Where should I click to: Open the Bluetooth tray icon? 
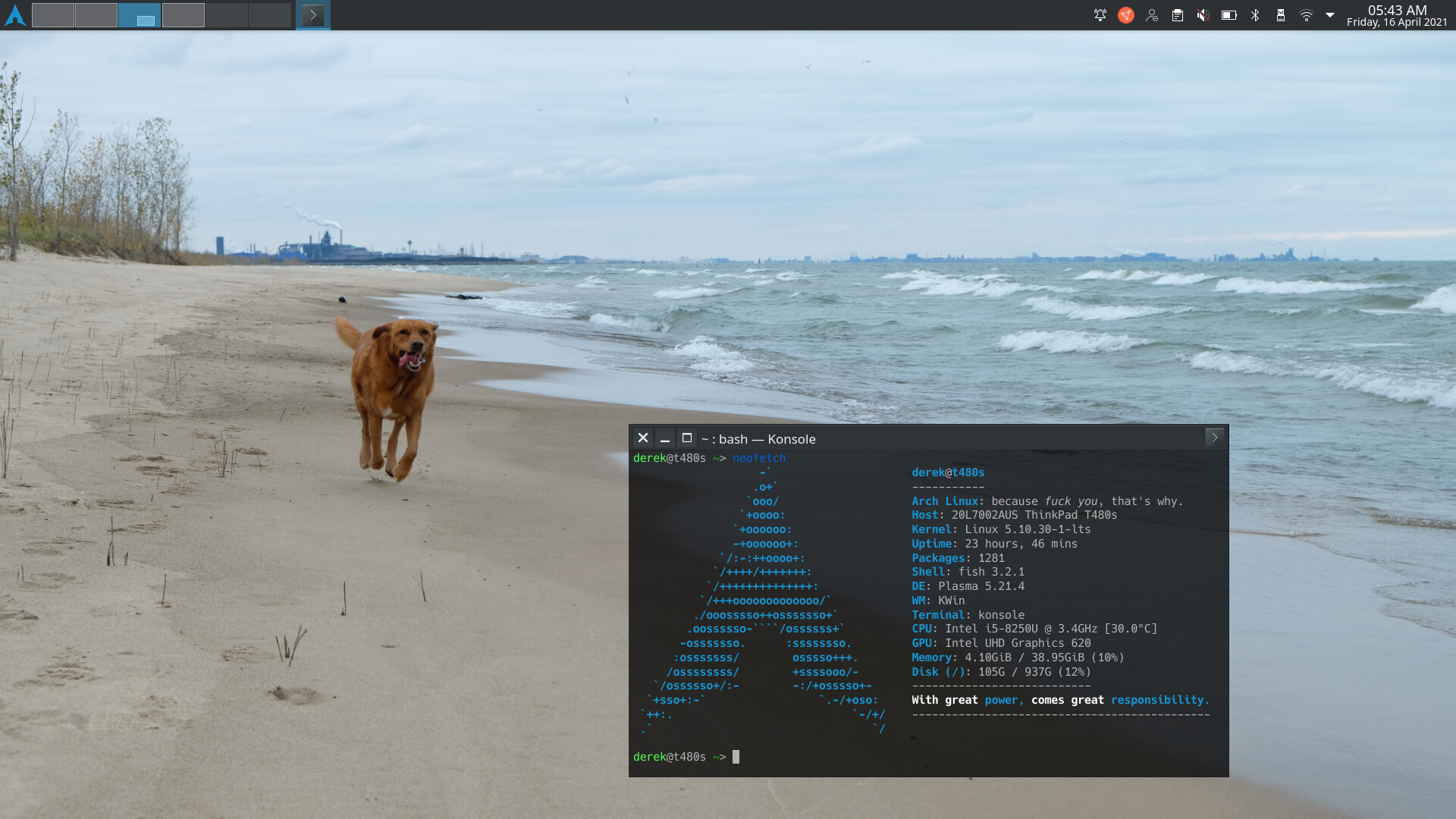1255,15
